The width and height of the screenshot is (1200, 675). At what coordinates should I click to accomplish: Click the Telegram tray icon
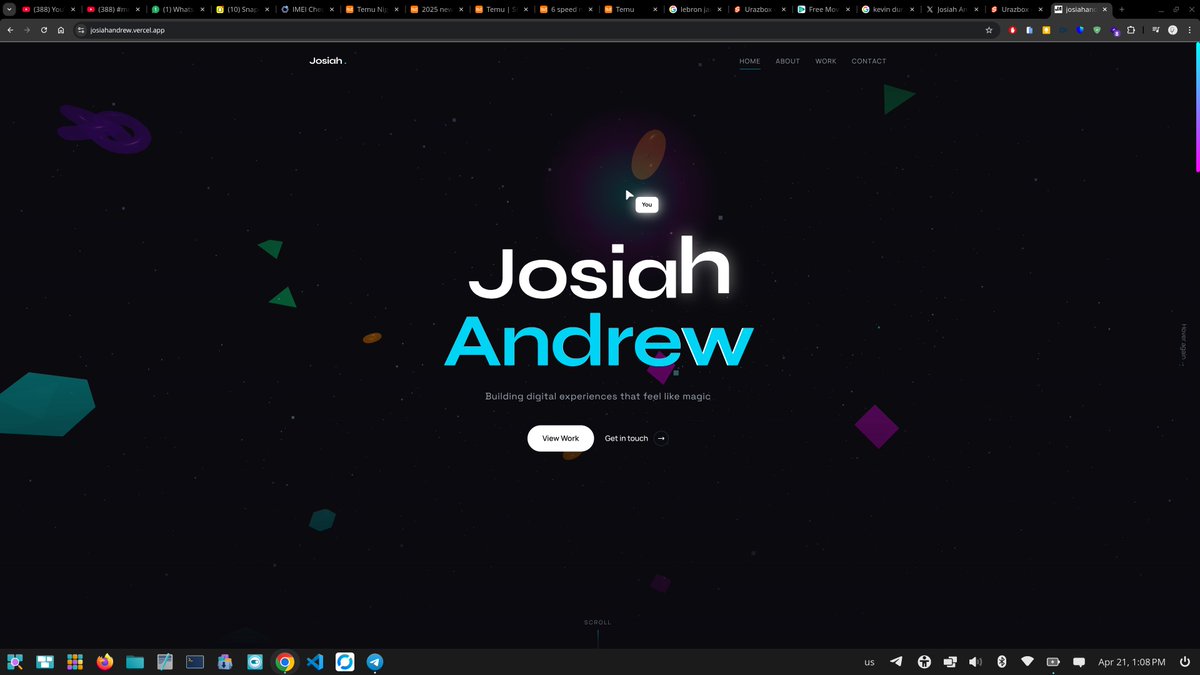(x=897, y=661)
